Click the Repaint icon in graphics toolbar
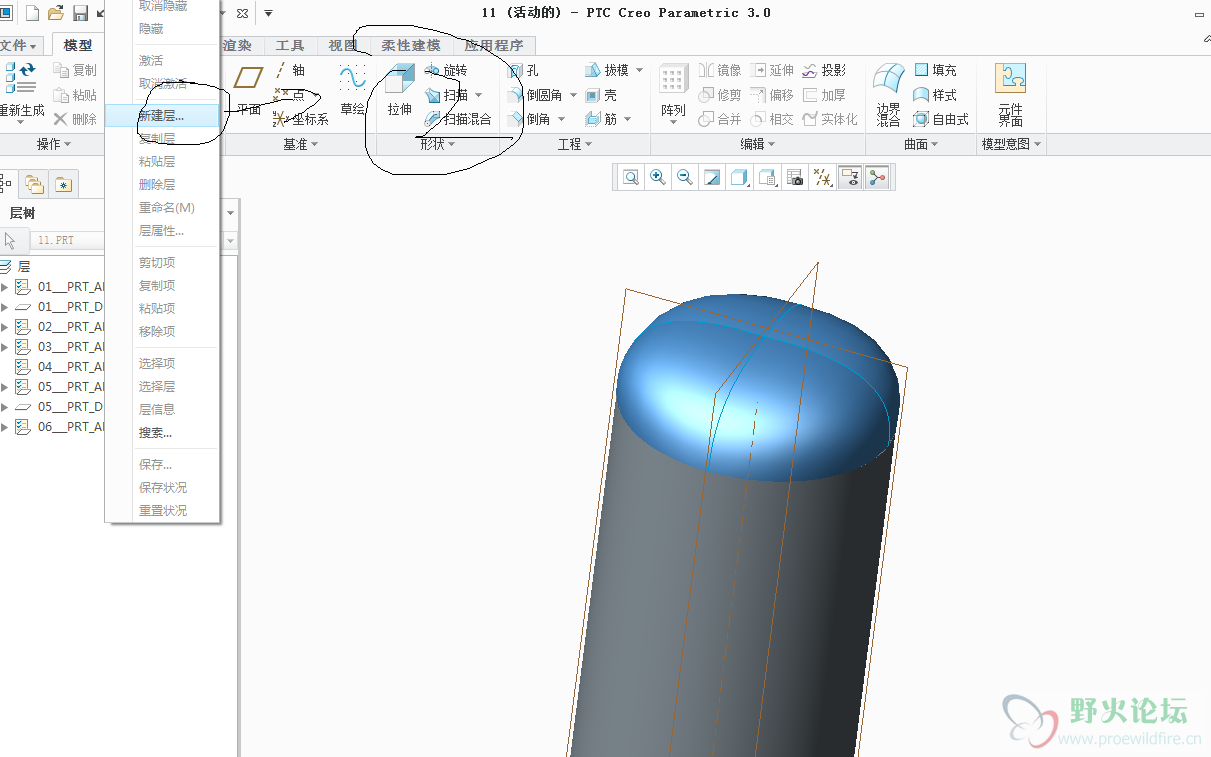1211x757 pixels. tap(713, 178)
